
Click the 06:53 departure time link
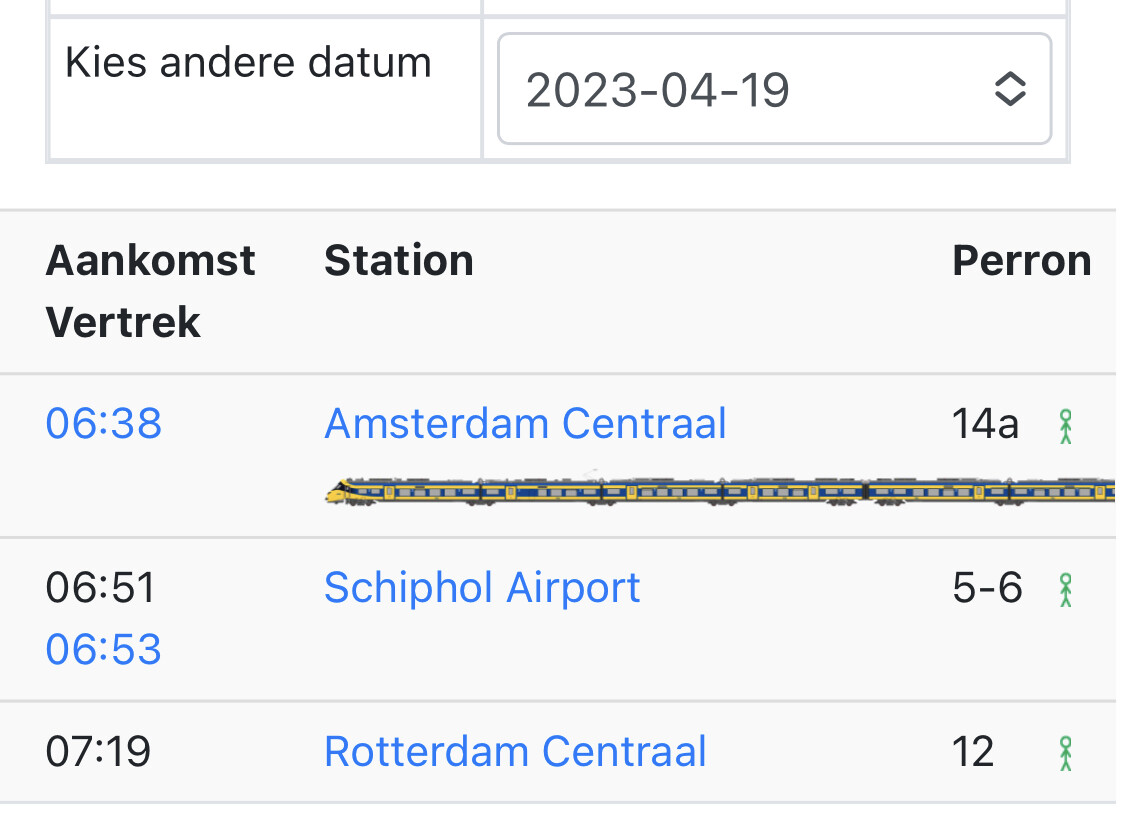tap(104, 650)
